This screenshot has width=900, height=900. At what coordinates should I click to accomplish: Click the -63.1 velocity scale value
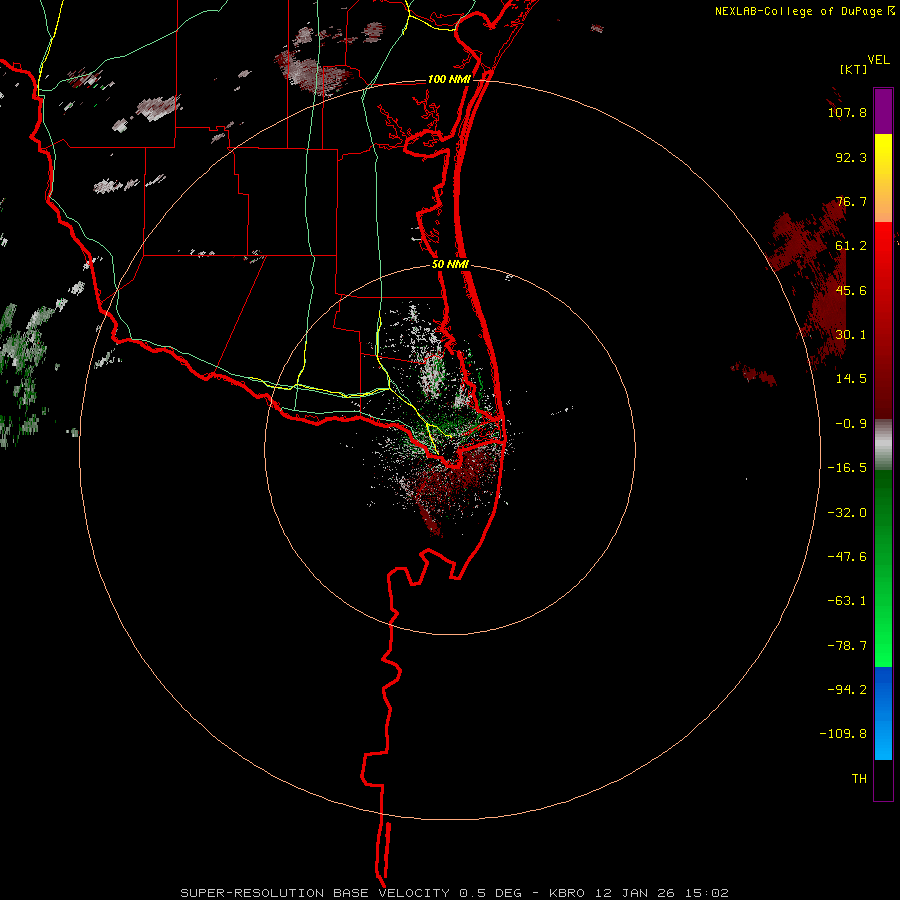(x=847, y=601)
